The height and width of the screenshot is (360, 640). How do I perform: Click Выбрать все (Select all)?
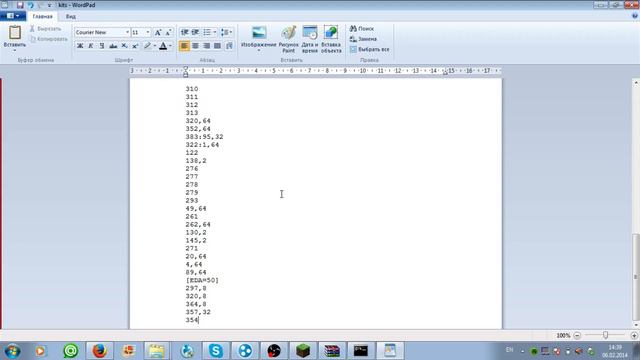click(369, 49)
